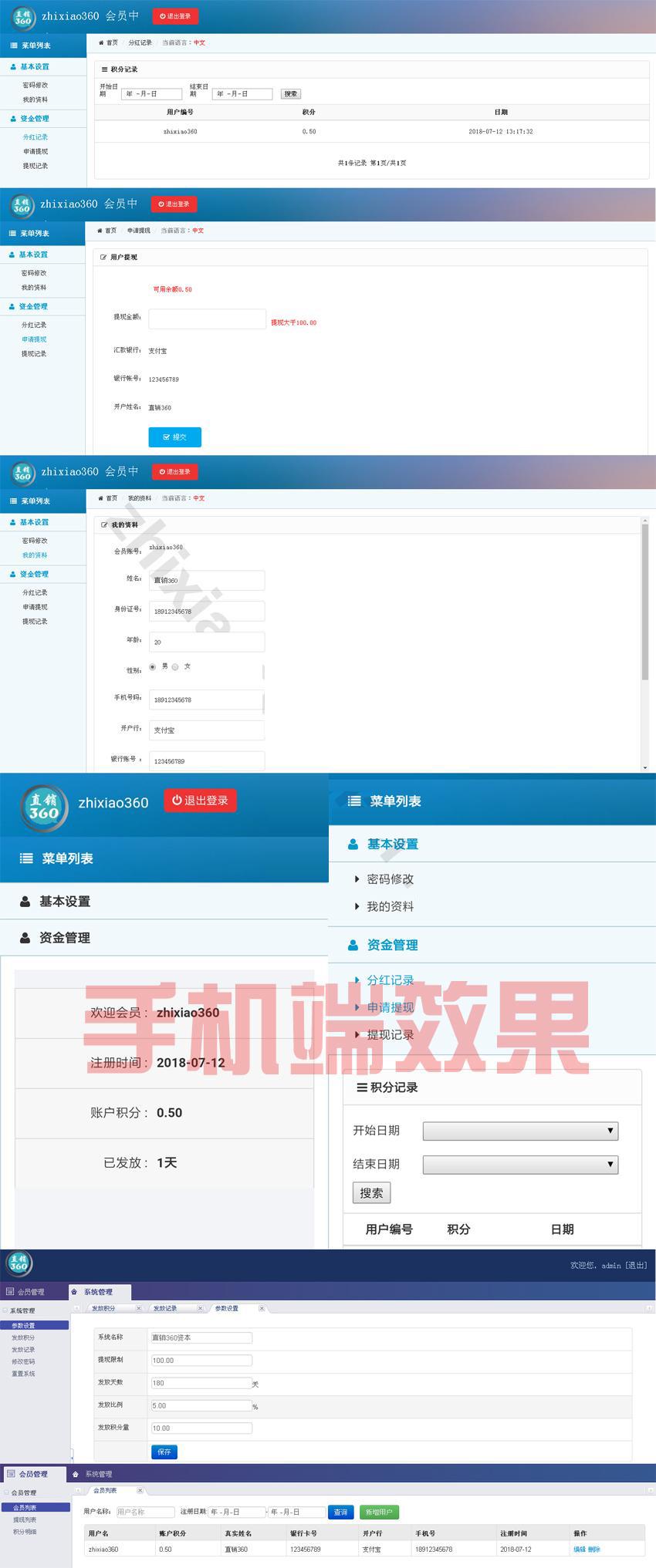
Task: Select the 男 gender radio button
Action: pos(153,666)
